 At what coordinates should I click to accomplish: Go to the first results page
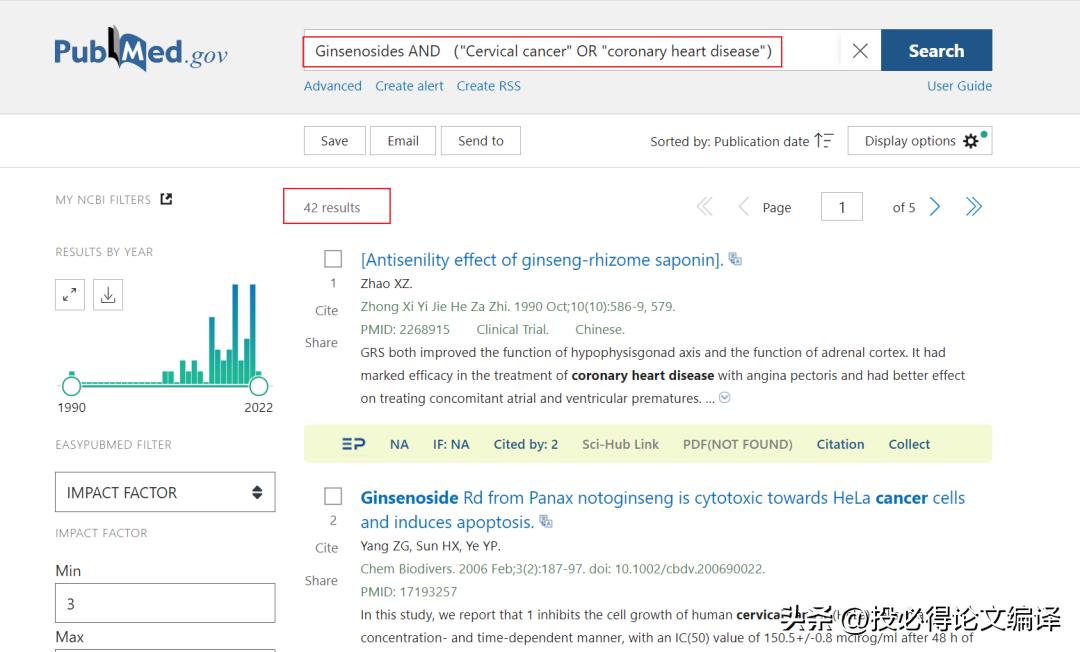point(704,207)
